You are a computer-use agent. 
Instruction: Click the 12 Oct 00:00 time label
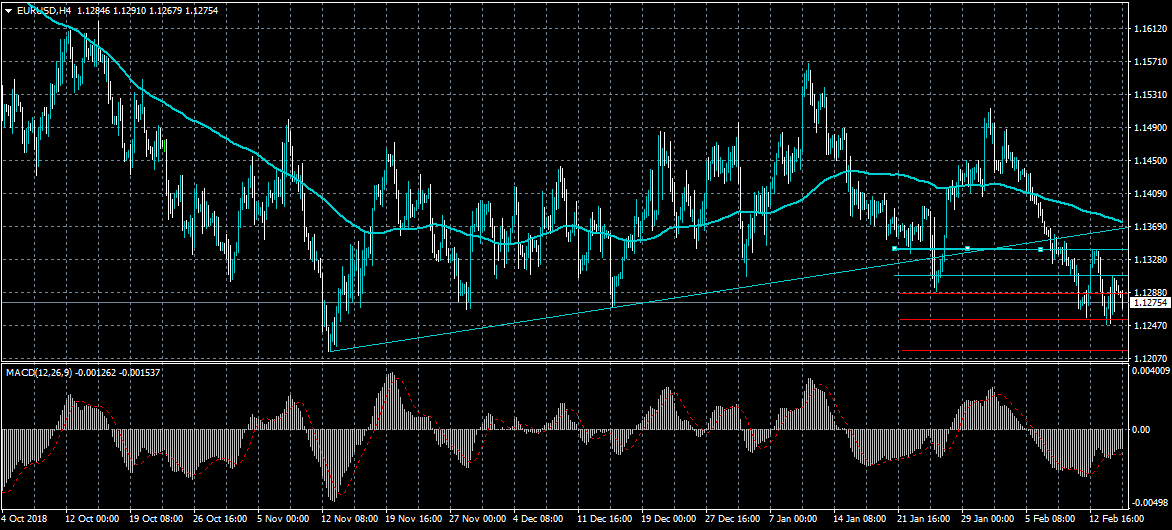92,518
